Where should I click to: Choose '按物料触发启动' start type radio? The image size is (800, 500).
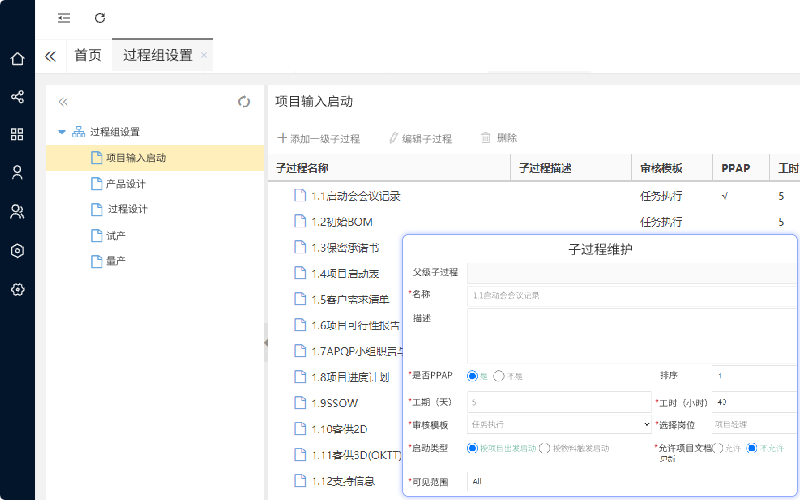[545, 449]
